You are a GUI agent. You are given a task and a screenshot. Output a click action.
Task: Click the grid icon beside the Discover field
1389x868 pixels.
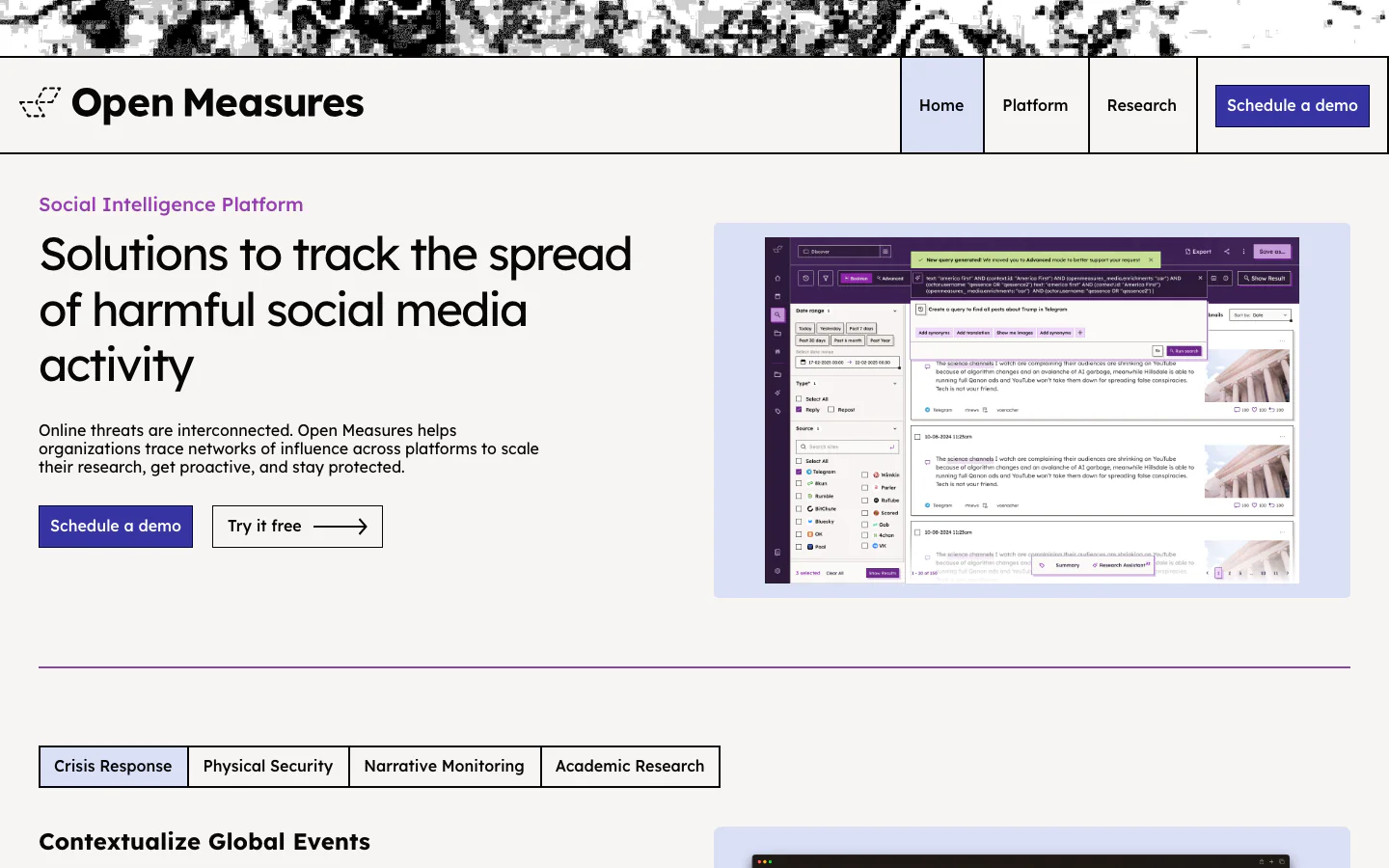pyautogui.click(x=885, y=252)
